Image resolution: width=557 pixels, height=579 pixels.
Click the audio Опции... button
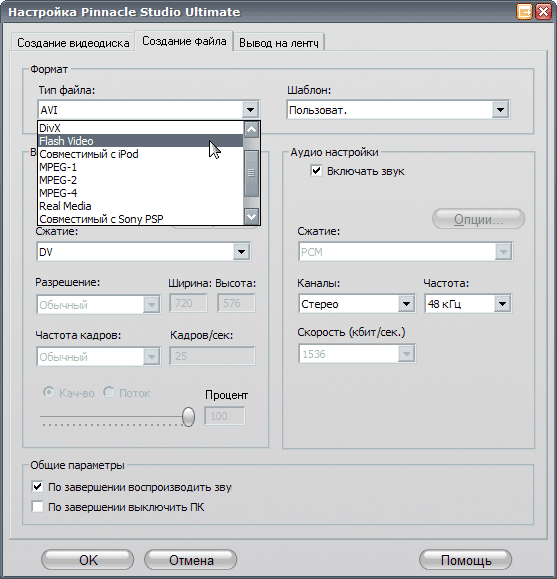pyautogui.click(x=478, y=219)
